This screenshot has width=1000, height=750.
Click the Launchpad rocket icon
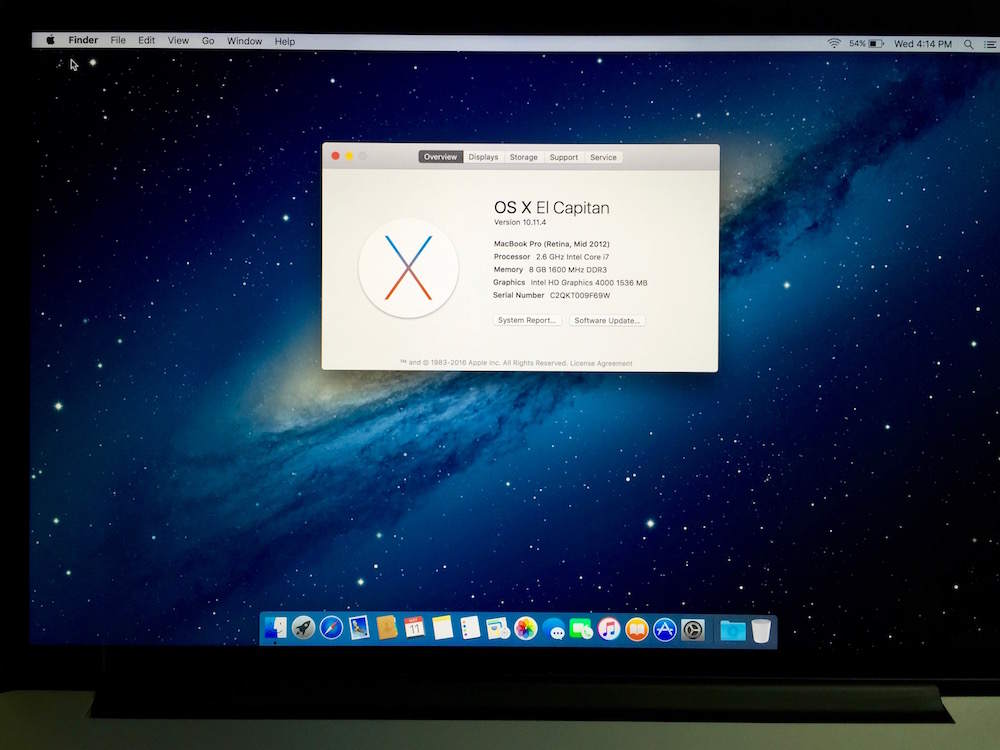303,628
